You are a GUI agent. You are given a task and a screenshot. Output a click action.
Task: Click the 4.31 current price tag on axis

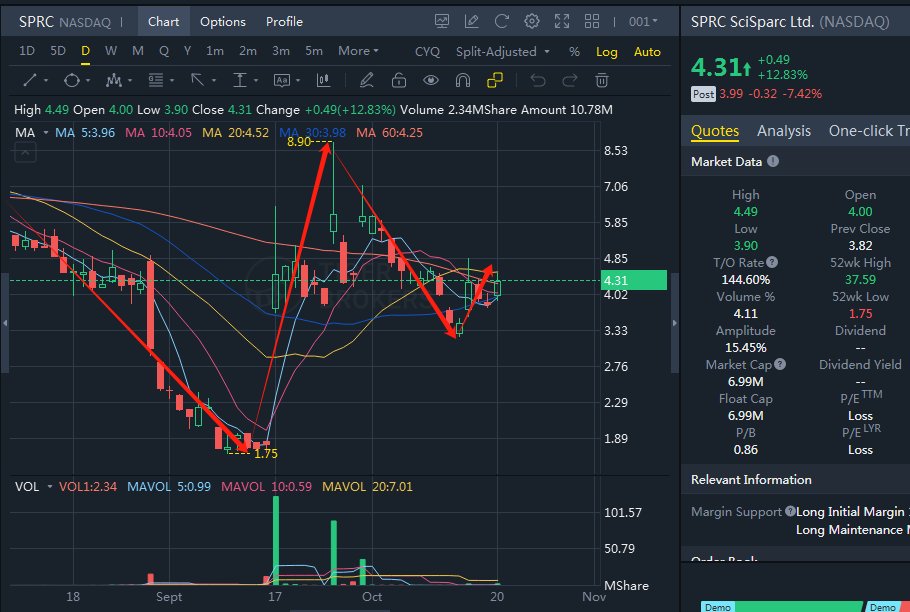[x=634, y=280]
